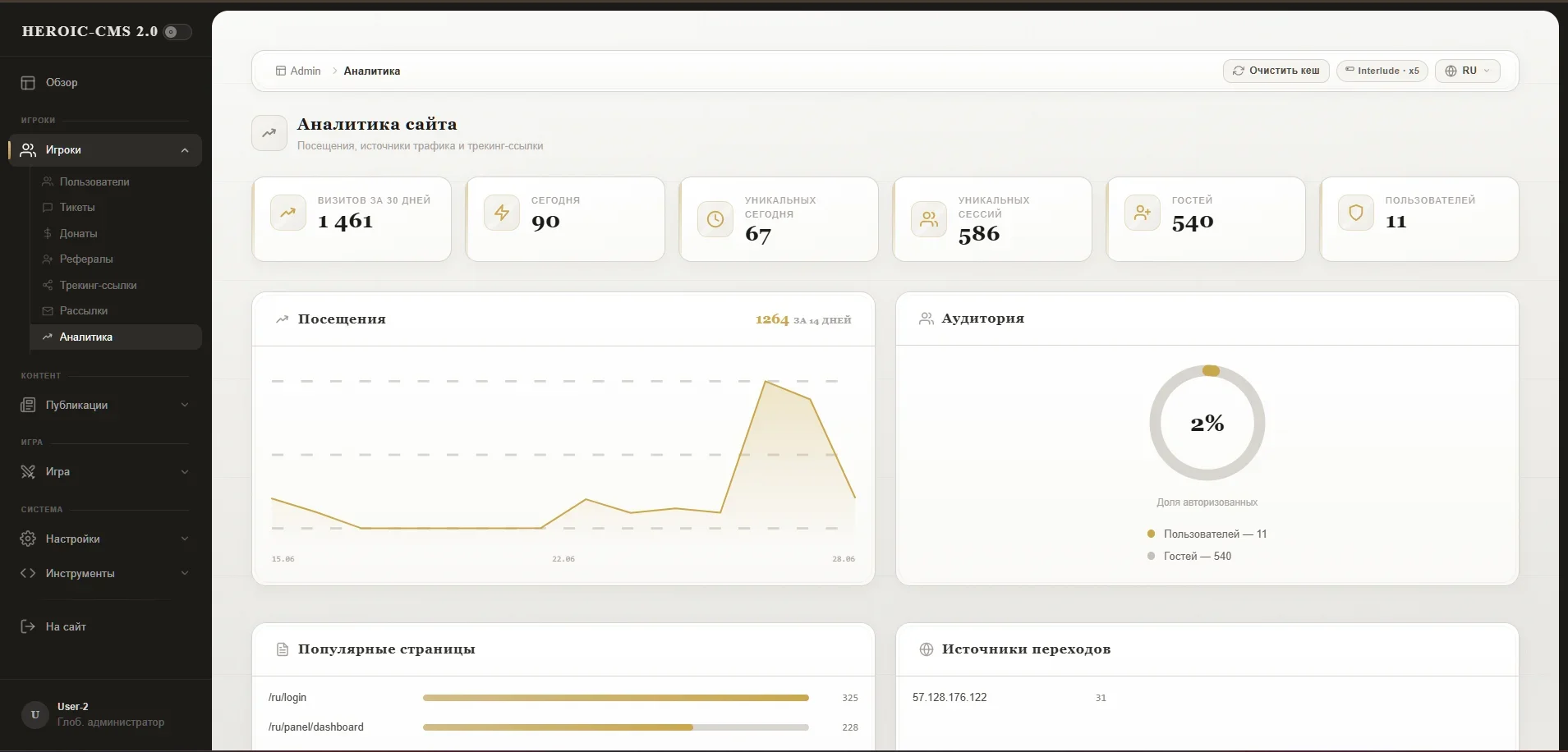
Task: Click the Популярные страницы document icon
Action: click(283, 649)
